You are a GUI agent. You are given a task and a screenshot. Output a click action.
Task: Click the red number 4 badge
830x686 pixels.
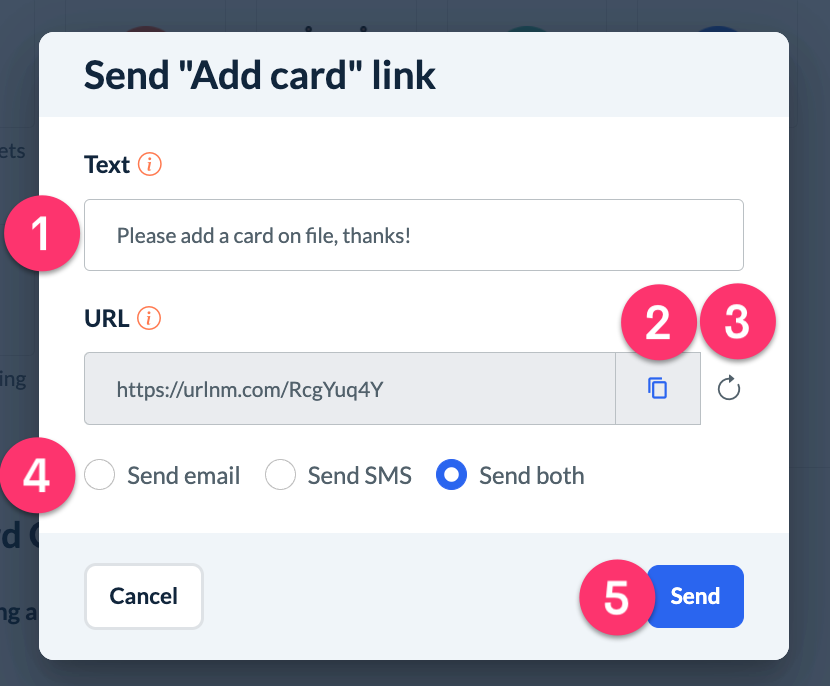click(36, 475)
